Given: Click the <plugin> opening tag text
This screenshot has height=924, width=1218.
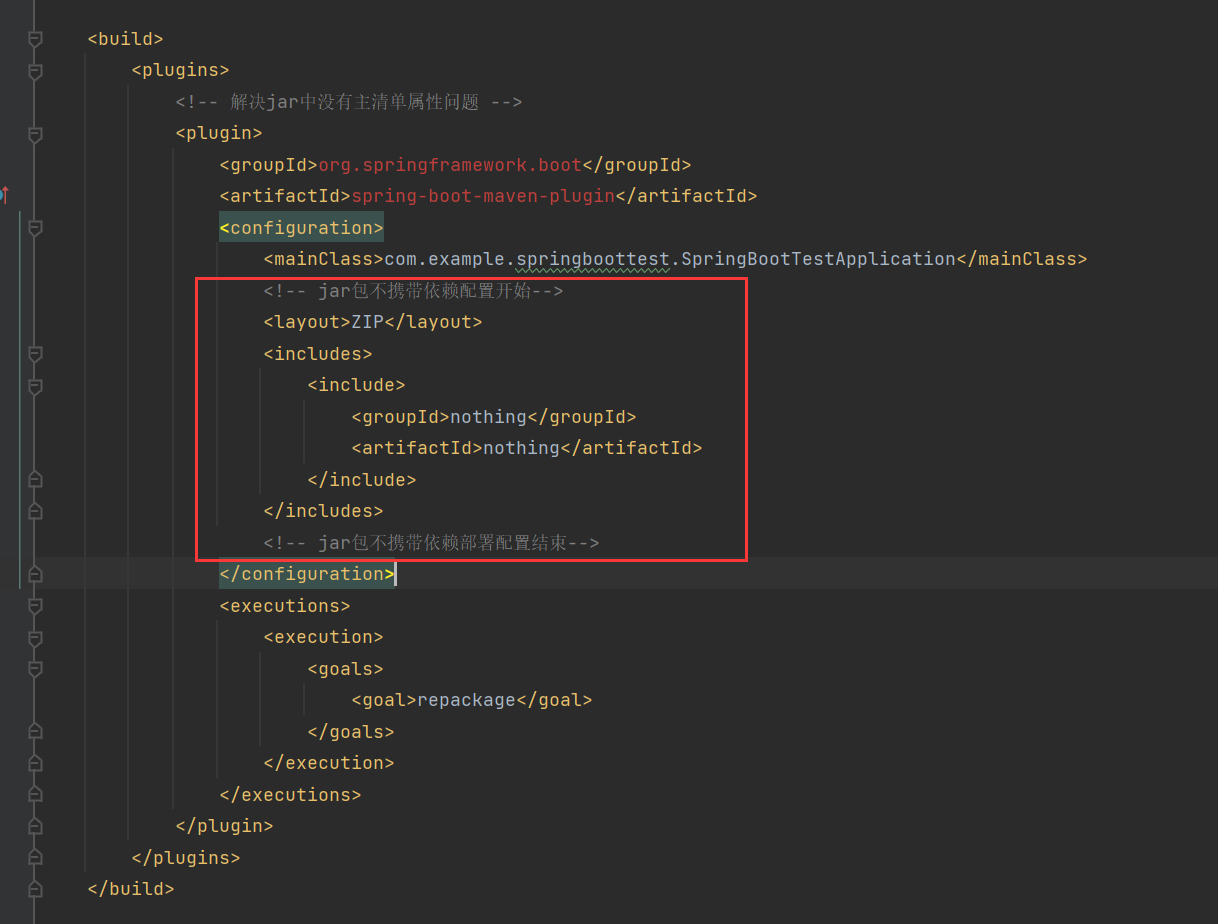Looking at the screenshot, I should pos(219,134).
